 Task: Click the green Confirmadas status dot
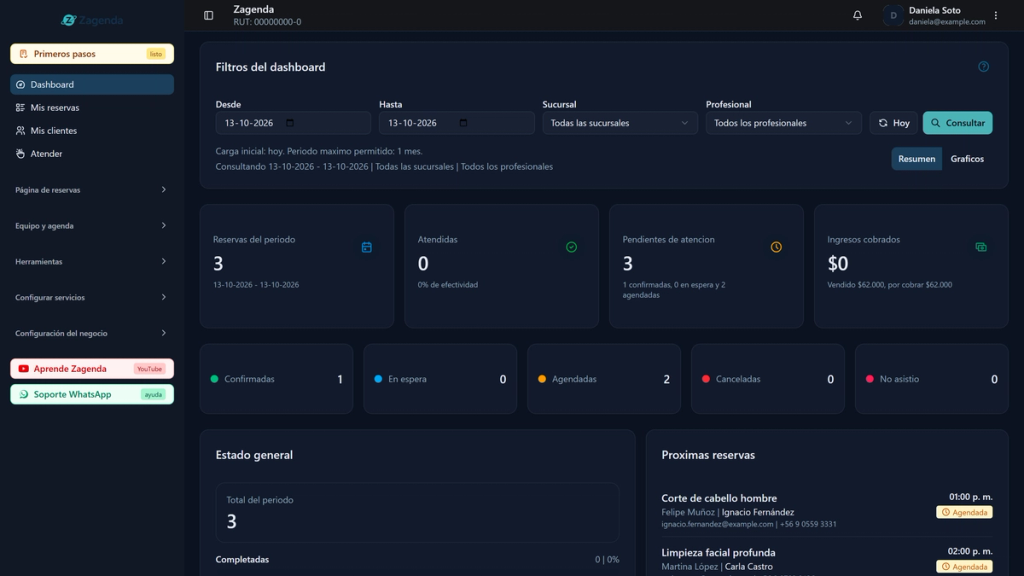point(214,379)
